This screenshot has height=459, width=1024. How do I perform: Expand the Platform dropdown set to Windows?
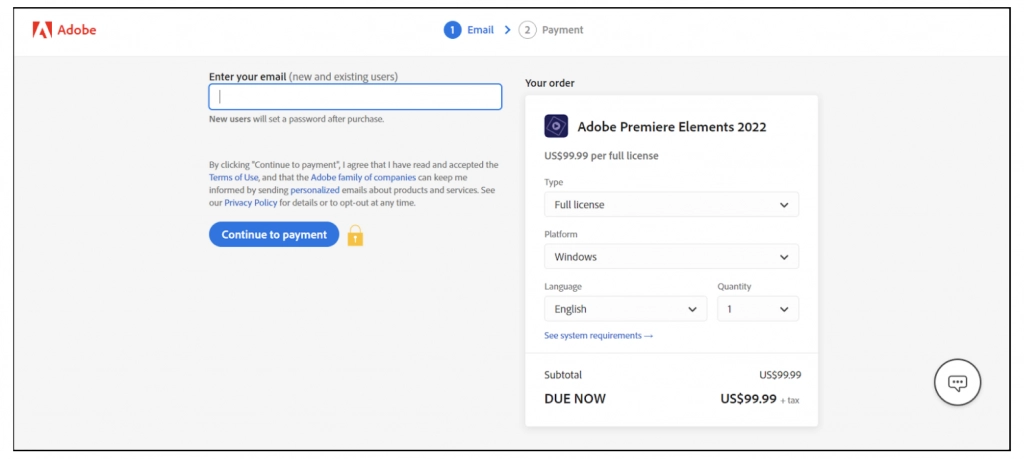click(x=671, y=257)
